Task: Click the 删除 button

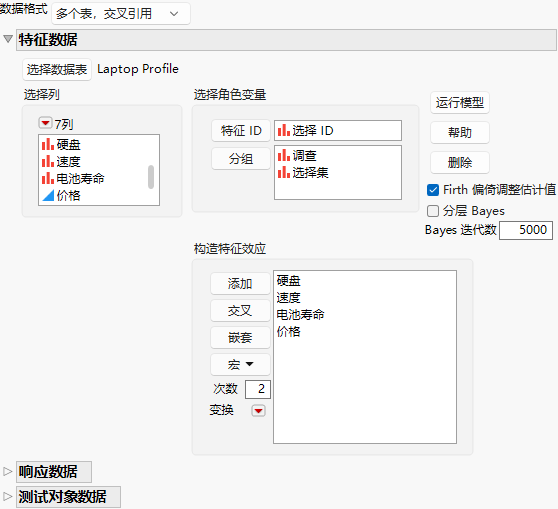Action: (x=459, y=163)
